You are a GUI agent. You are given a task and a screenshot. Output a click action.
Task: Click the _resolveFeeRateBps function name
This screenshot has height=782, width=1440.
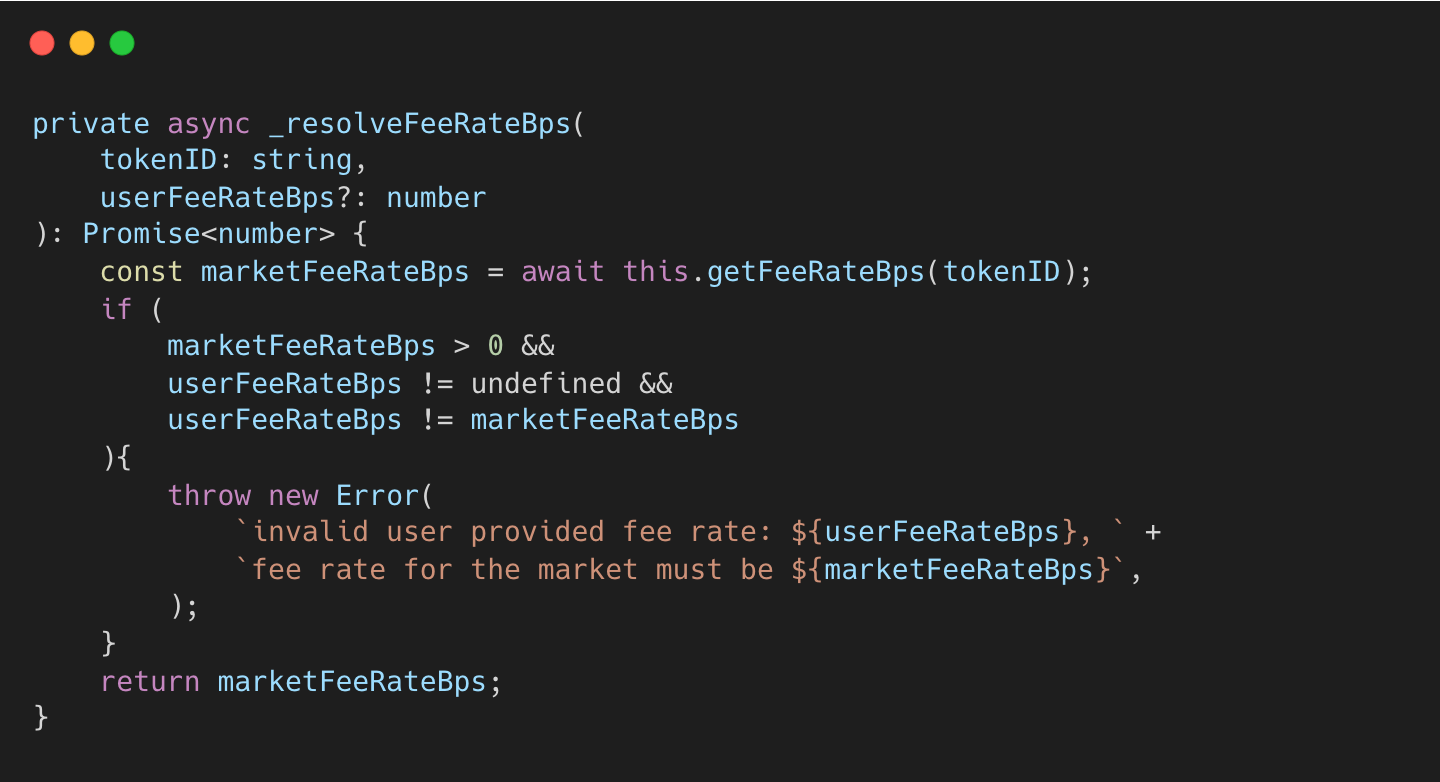point(419,124)
